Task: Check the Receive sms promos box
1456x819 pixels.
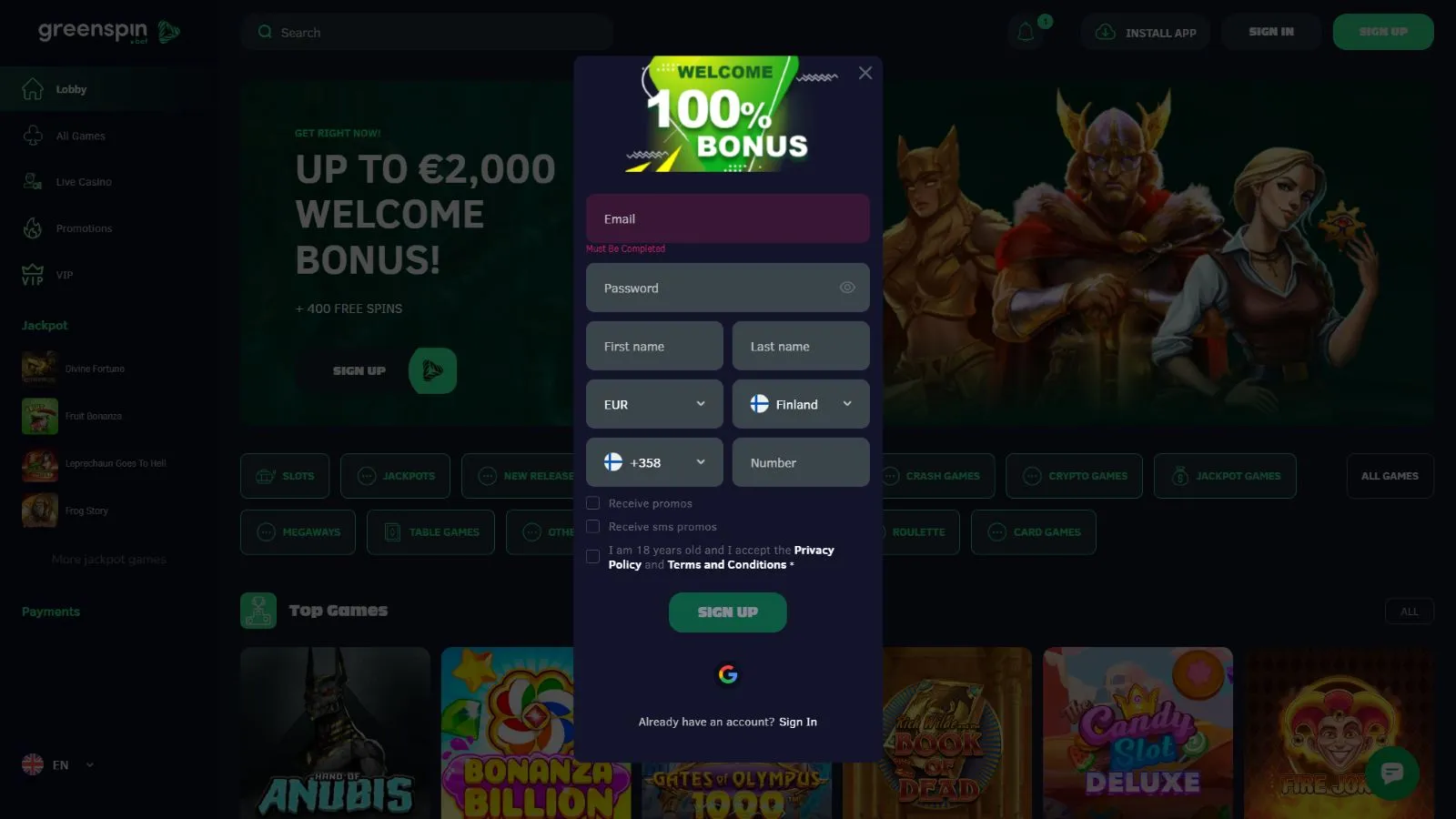Action: pyautogui.click(x=593, y=526)
